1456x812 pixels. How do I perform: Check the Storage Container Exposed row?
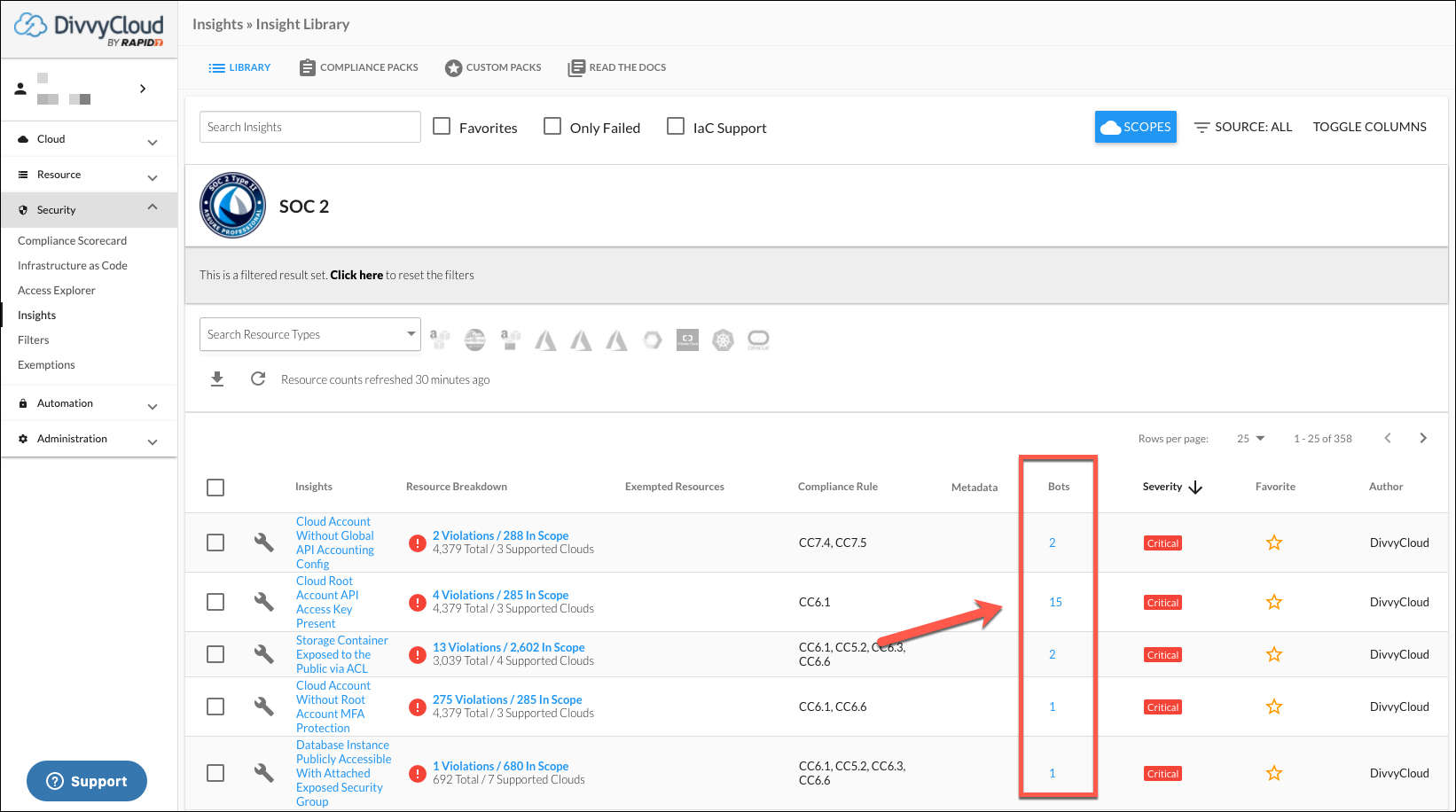[215, 654]
